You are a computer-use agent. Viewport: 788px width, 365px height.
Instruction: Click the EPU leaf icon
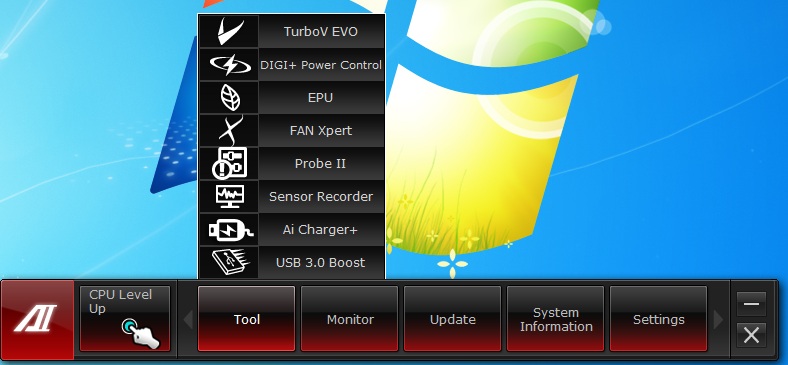click(229, 98)
